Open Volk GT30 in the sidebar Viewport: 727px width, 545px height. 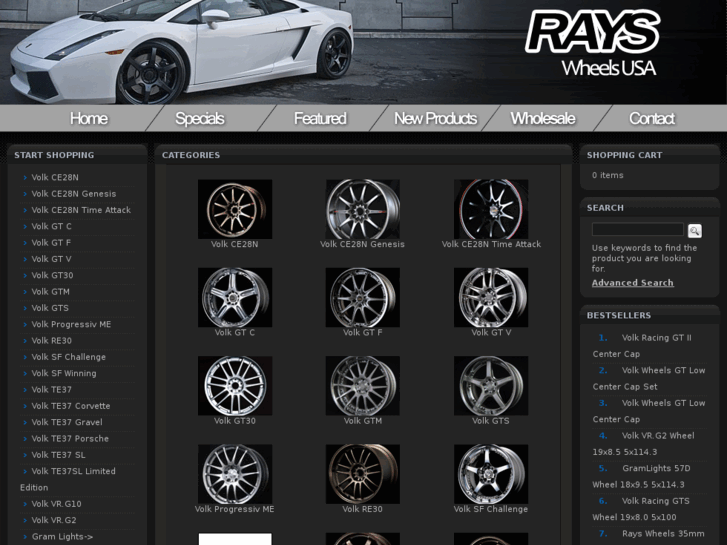coord(52,275)
